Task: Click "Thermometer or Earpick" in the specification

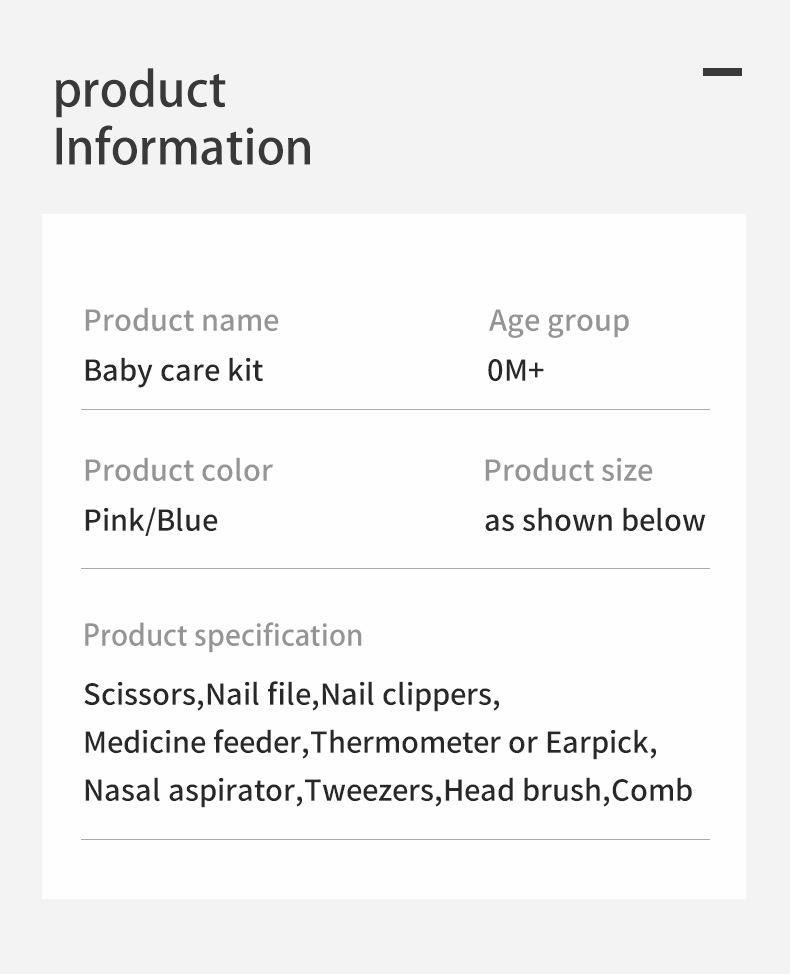Action: tap(481, 743)
